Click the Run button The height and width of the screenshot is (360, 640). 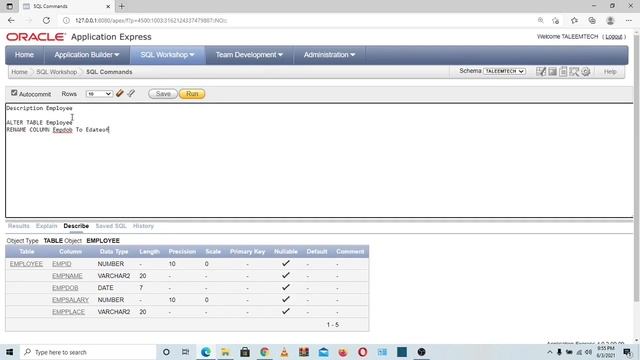click(192, 94)
